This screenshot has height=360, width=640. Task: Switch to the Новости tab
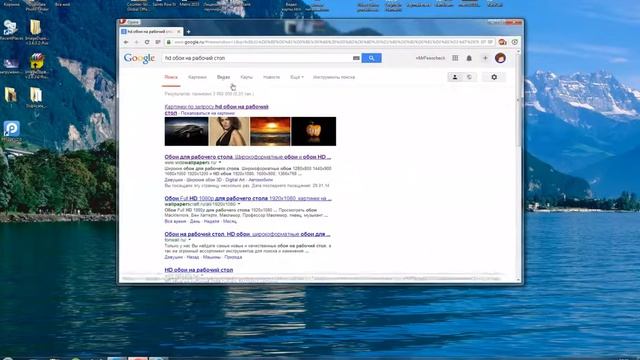271,77
